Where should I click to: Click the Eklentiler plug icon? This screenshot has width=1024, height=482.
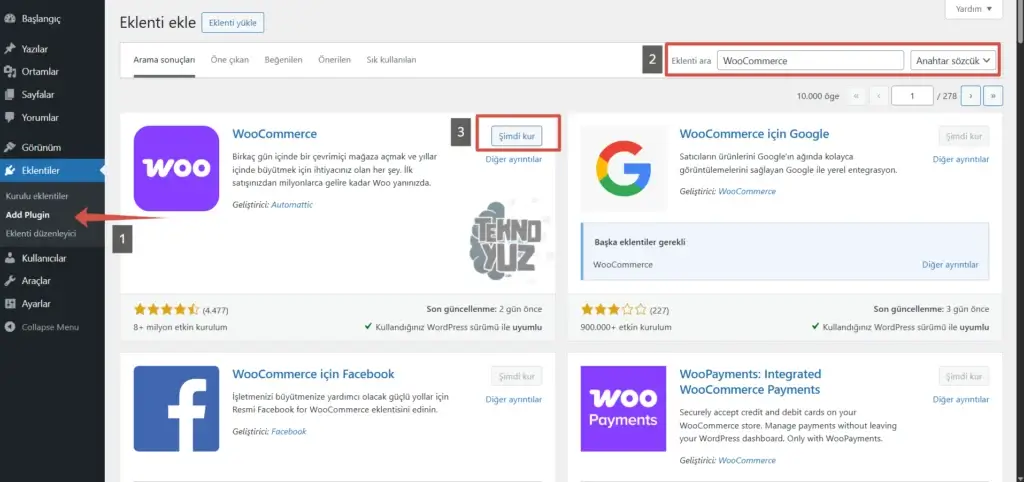tap(9, 171)
